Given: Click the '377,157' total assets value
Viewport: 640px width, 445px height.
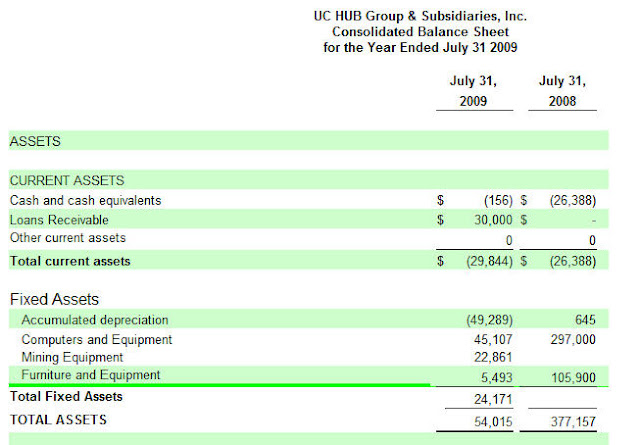Looking at the screenshot, I should [x=573, y=422].
